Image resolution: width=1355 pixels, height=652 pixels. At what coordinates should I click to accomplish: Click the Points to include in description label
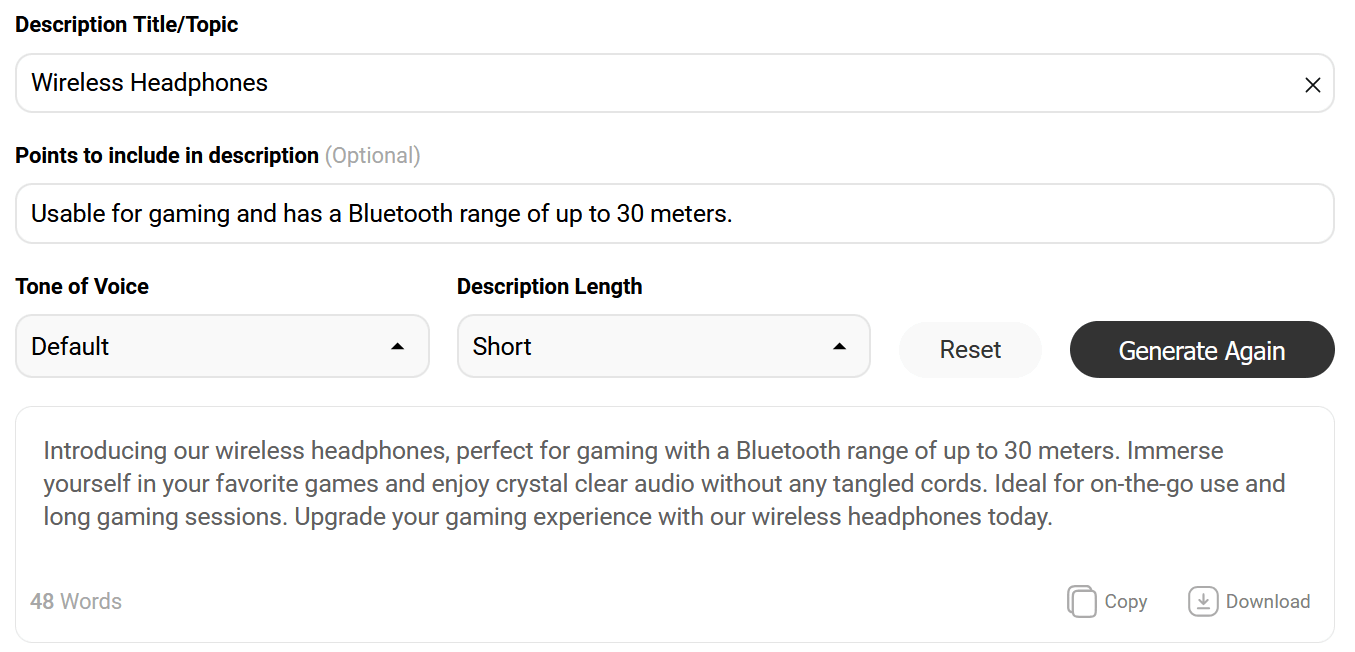167,155
